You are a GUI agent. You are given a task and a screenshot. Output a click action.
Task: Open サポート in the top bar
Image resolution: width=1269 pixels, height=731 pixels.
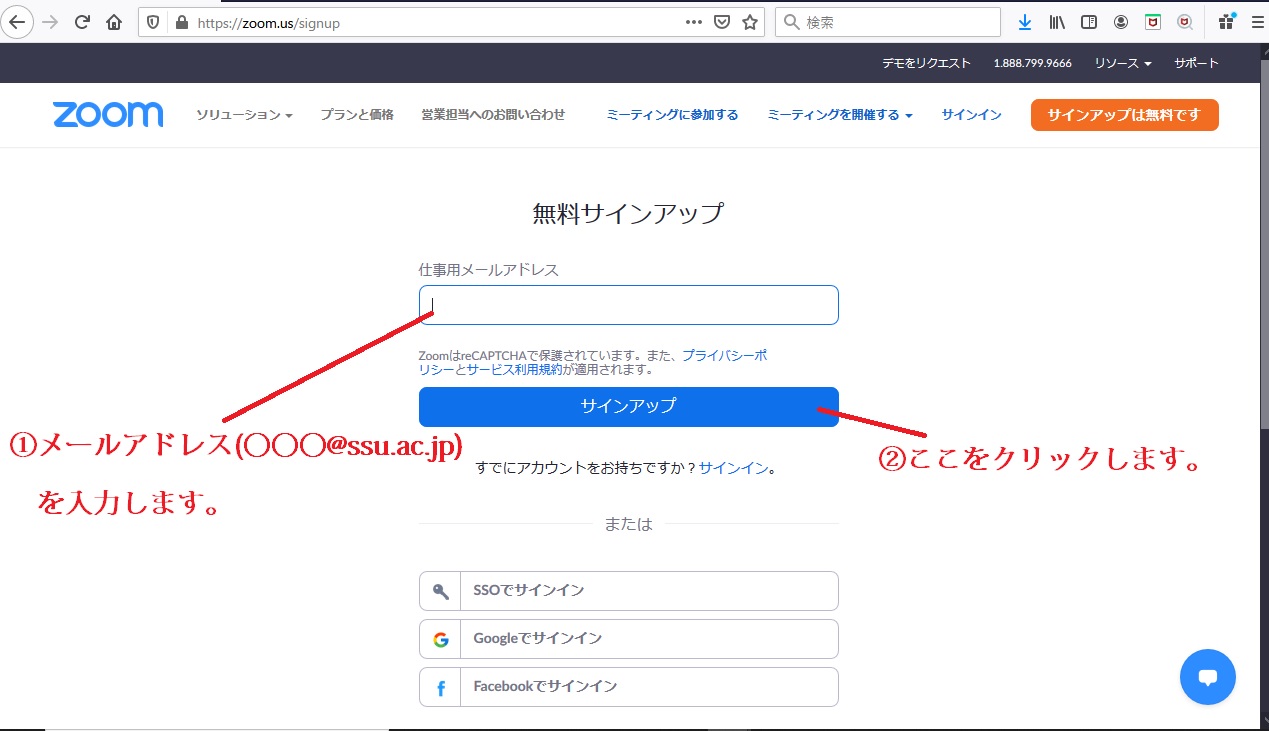point(1196,63)
